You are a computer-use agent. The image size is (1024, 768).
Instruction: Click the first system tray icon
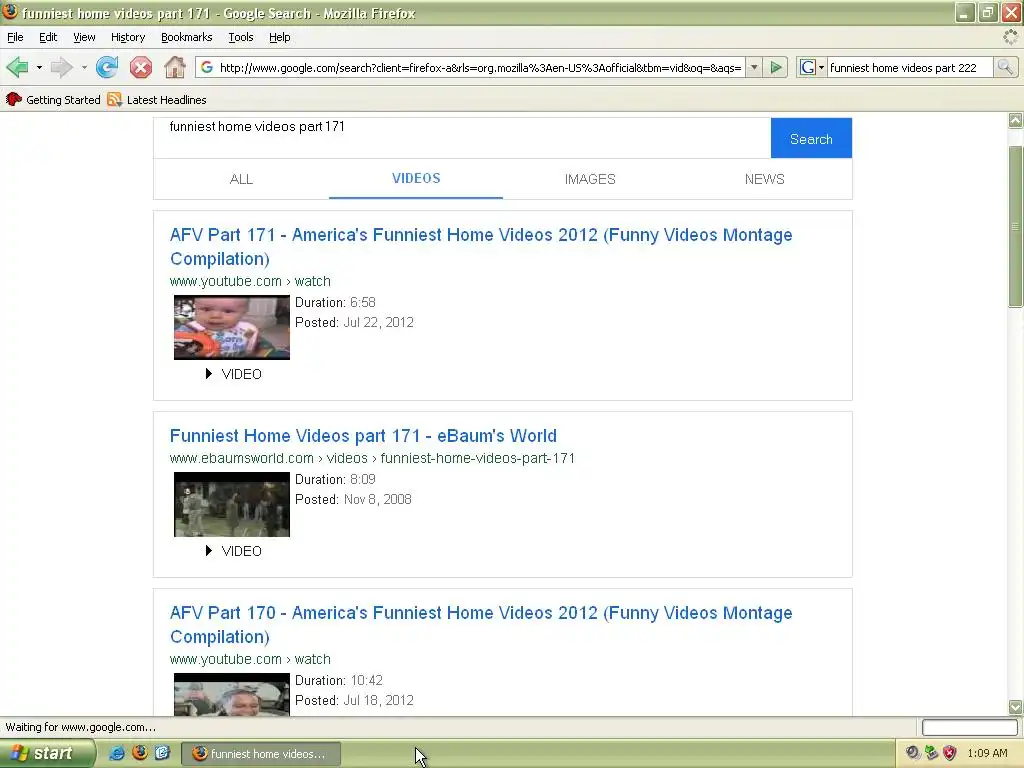(x=912, y=753)
